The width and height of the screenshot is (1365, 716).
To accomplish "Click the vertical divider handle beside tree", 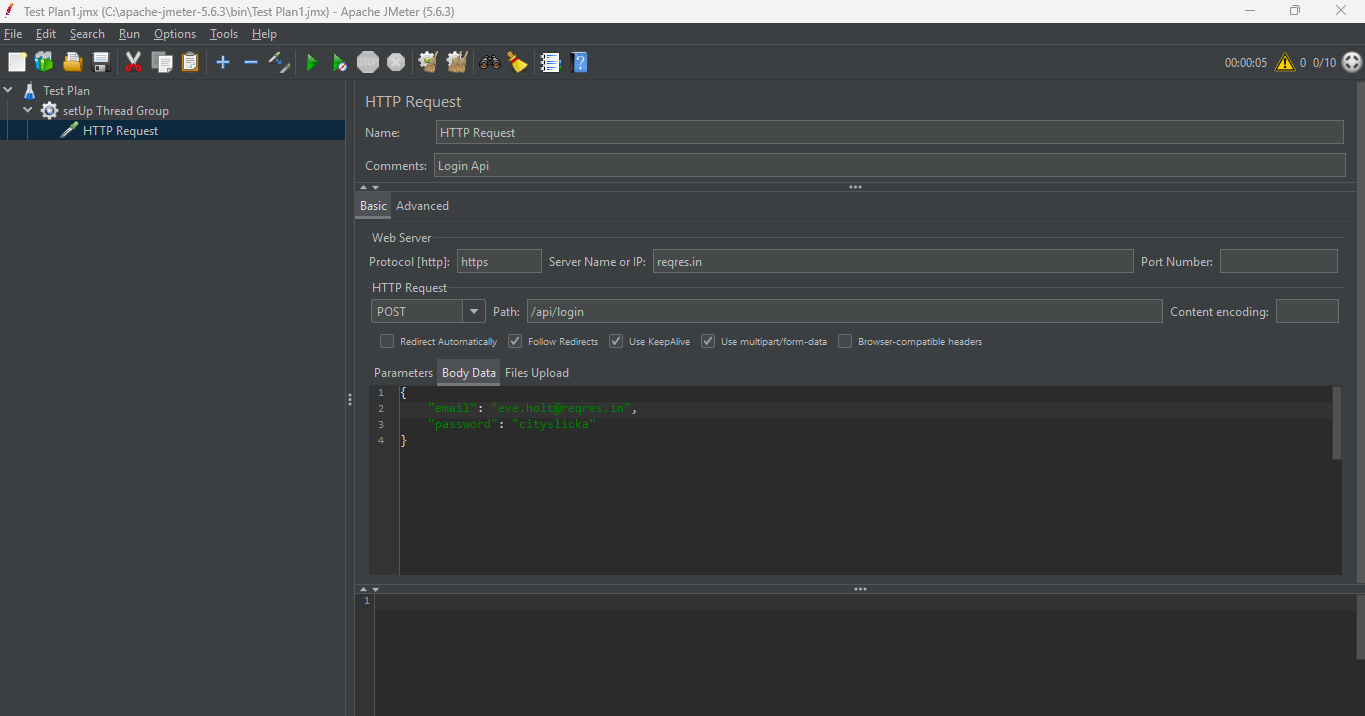I will click(x=350, y=400).
